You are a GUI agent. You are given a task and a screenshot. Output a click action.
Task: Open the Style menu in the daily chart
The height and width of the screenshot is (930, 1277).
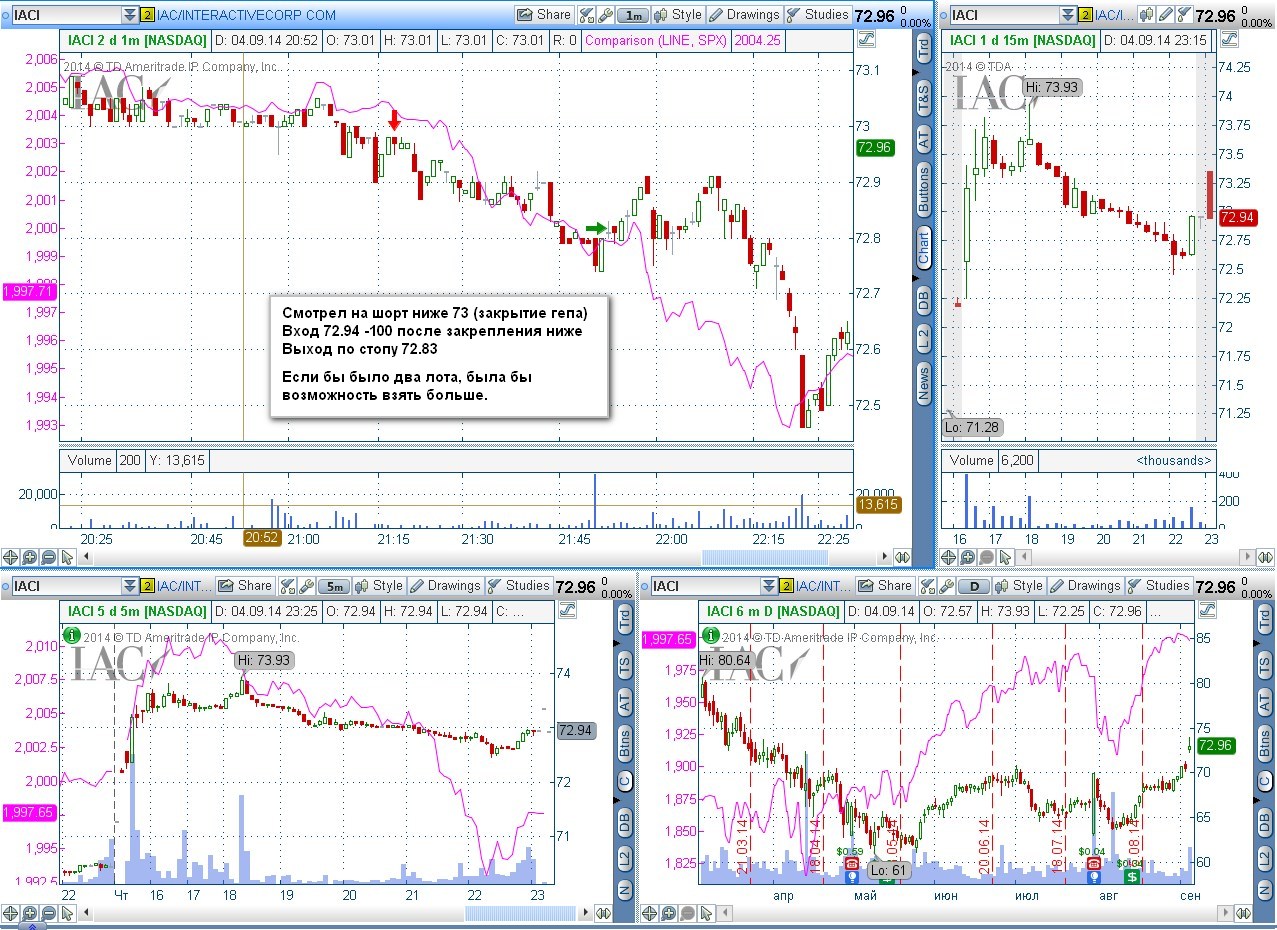pos(1019,586)
